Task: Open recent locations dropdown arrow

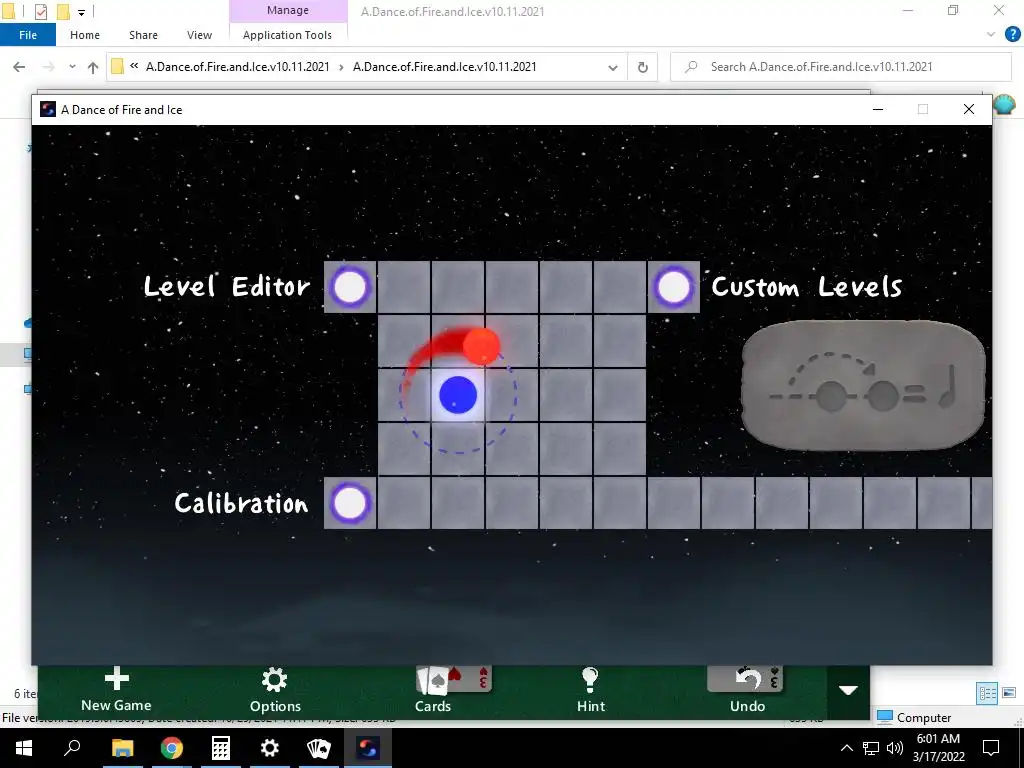Action: (72, 67)
